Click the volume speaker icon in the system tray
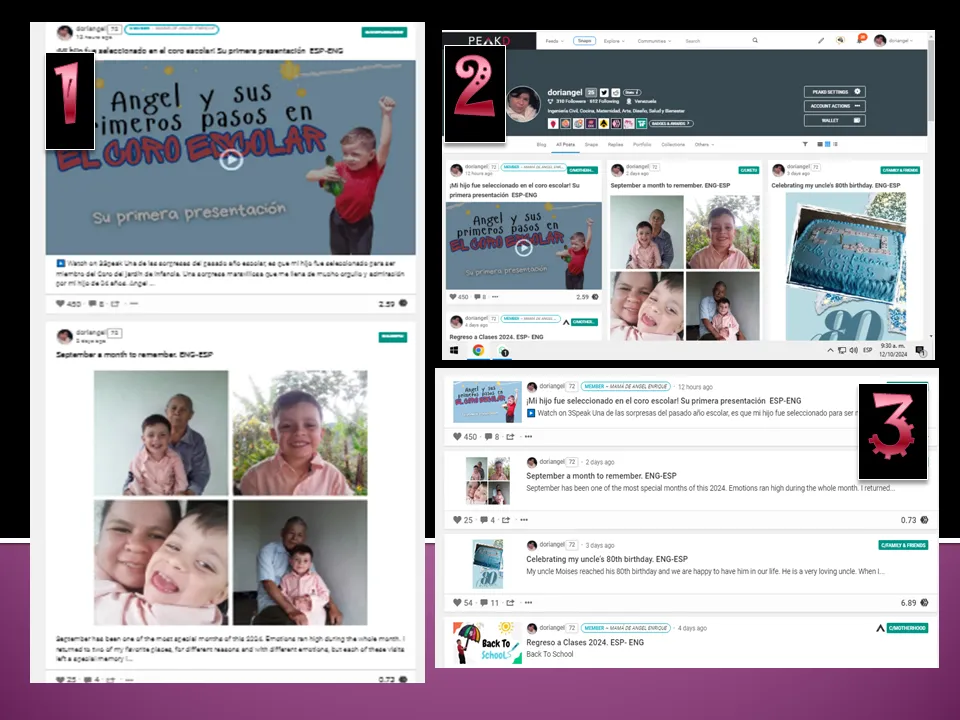 point(853,350)
